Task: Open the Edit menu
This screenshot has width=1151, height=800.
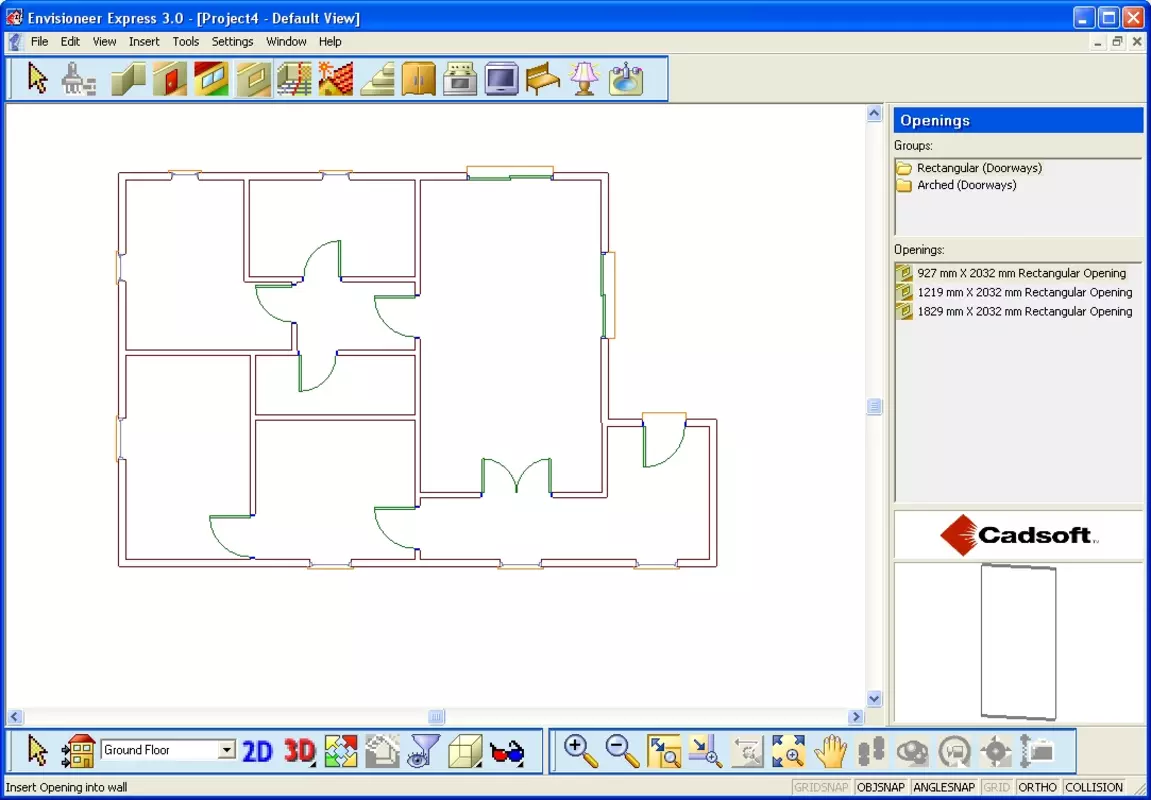Action: 70,42
